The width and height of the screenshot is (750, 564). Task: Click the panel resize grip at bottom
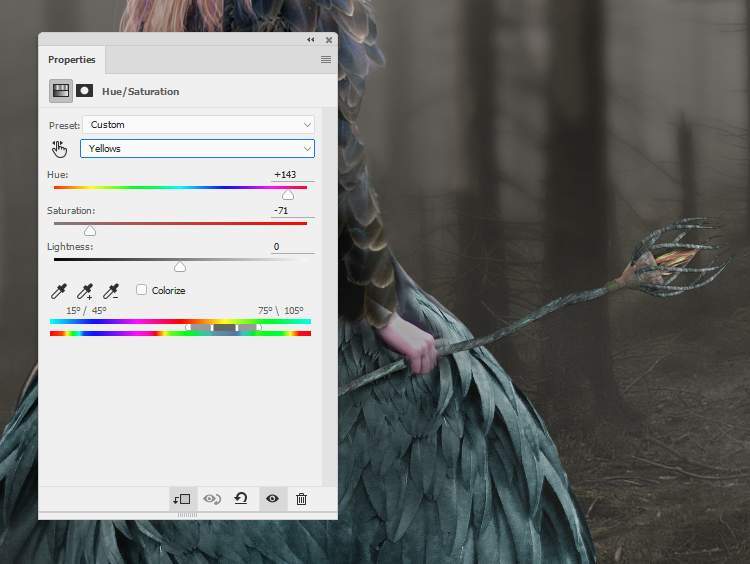(188, 515)
